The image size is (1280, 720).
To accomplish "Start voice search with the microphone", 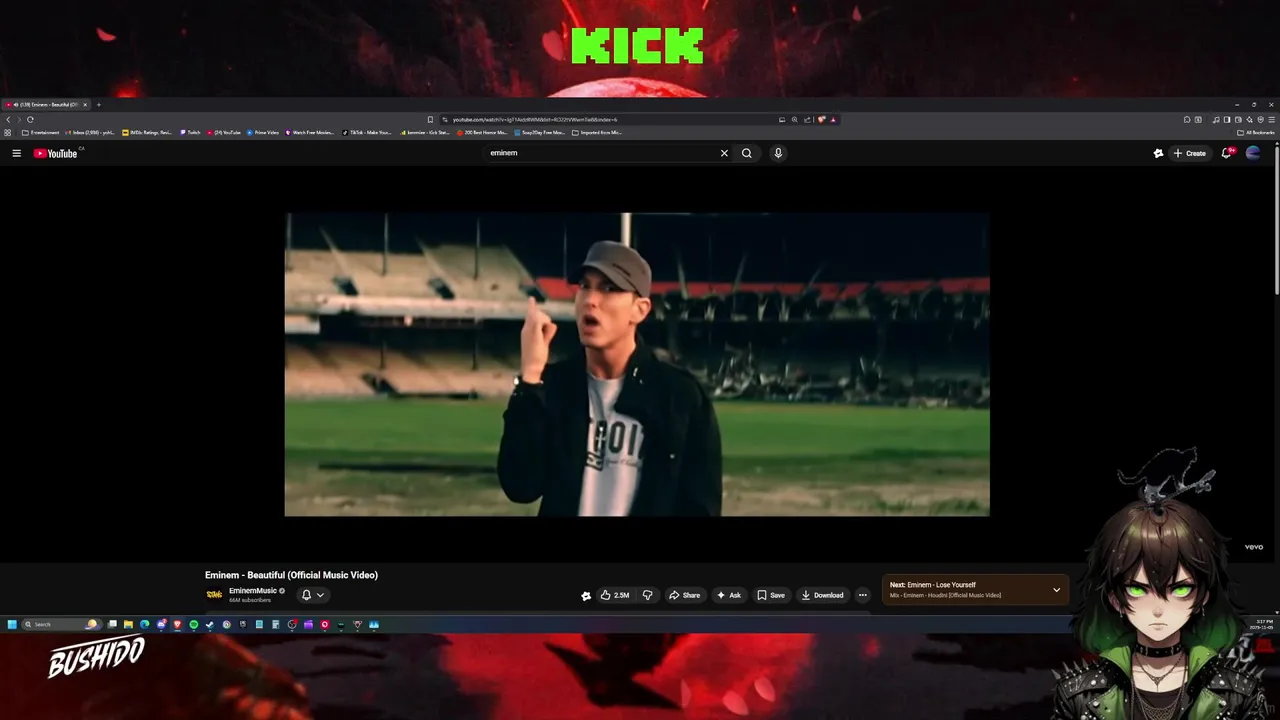I will [x=778, y=153].
